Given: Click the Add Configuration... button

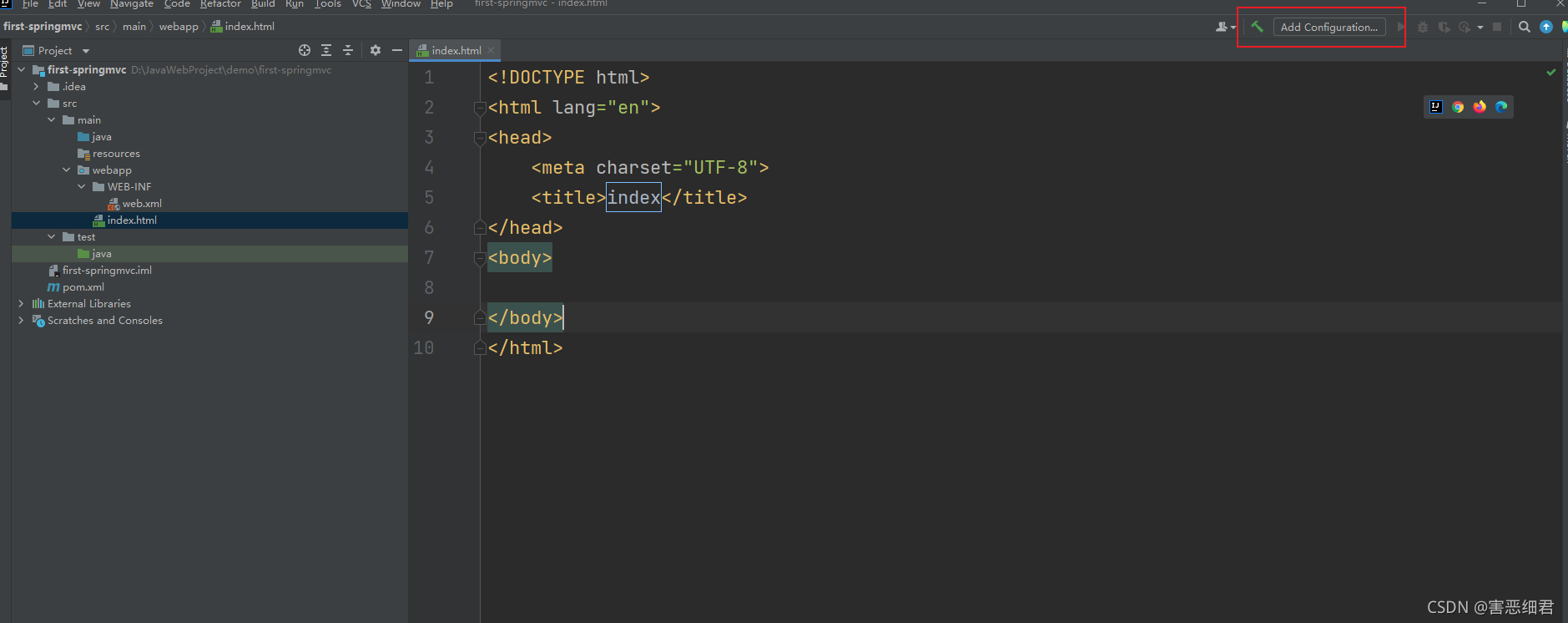Looking at the screenshot, I should 1329,27.
